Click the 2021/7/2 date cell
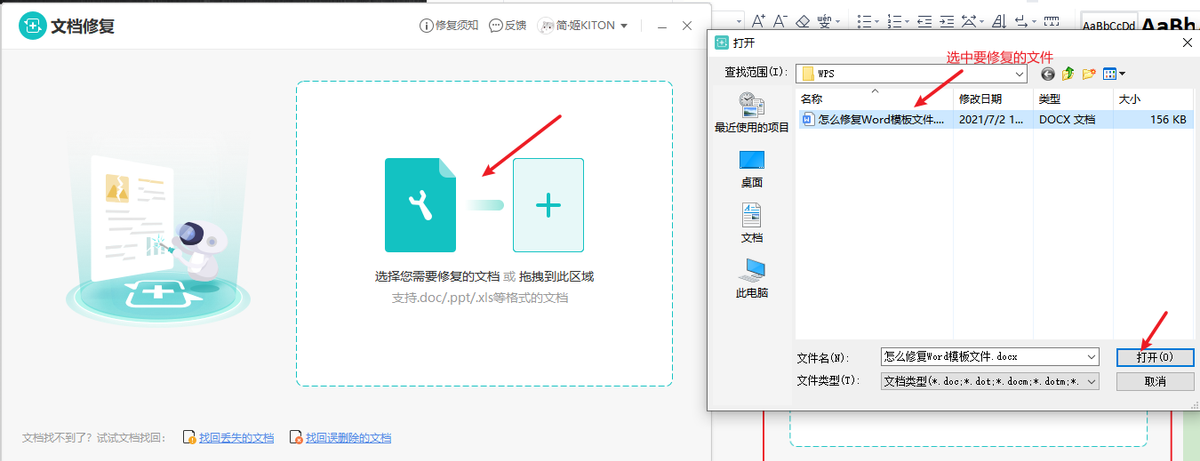The width and height of the screenshot is (1200, 461). (x=990, y=119)
